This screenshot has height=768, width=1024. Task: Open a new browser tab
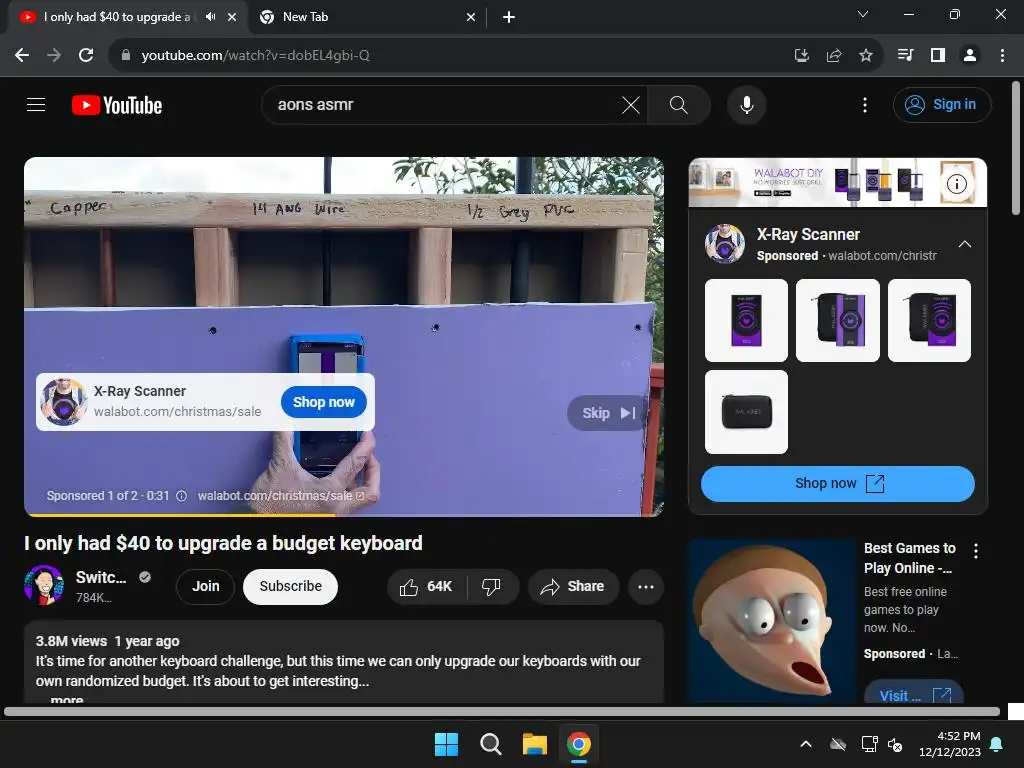pyautogui.click(x=509, y=17)
